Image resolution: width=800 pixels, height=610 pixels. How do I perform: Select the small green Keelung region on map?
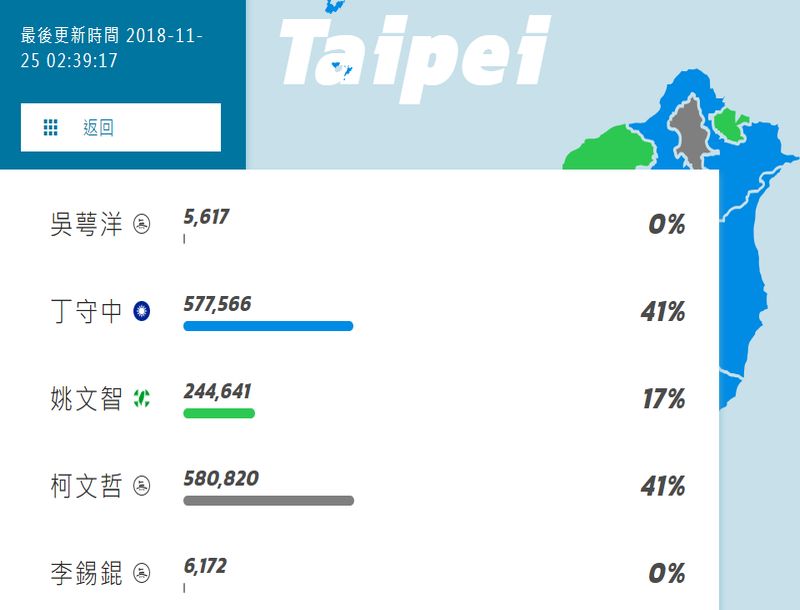[x=730, y=124]
